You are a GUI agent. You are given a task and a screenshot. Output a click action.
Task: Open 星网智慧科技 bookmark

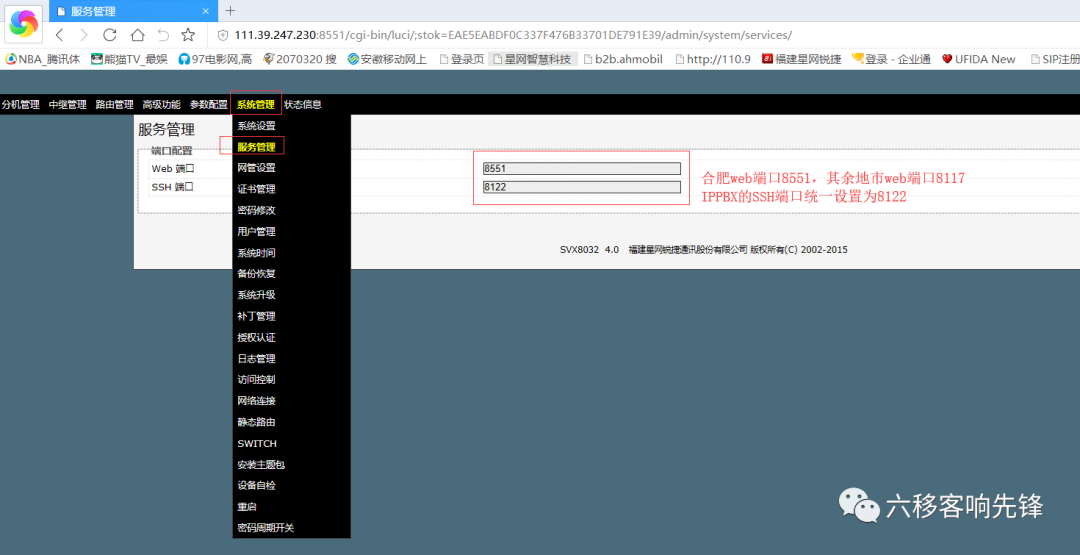pyautogui.click(x=532, y=59)
